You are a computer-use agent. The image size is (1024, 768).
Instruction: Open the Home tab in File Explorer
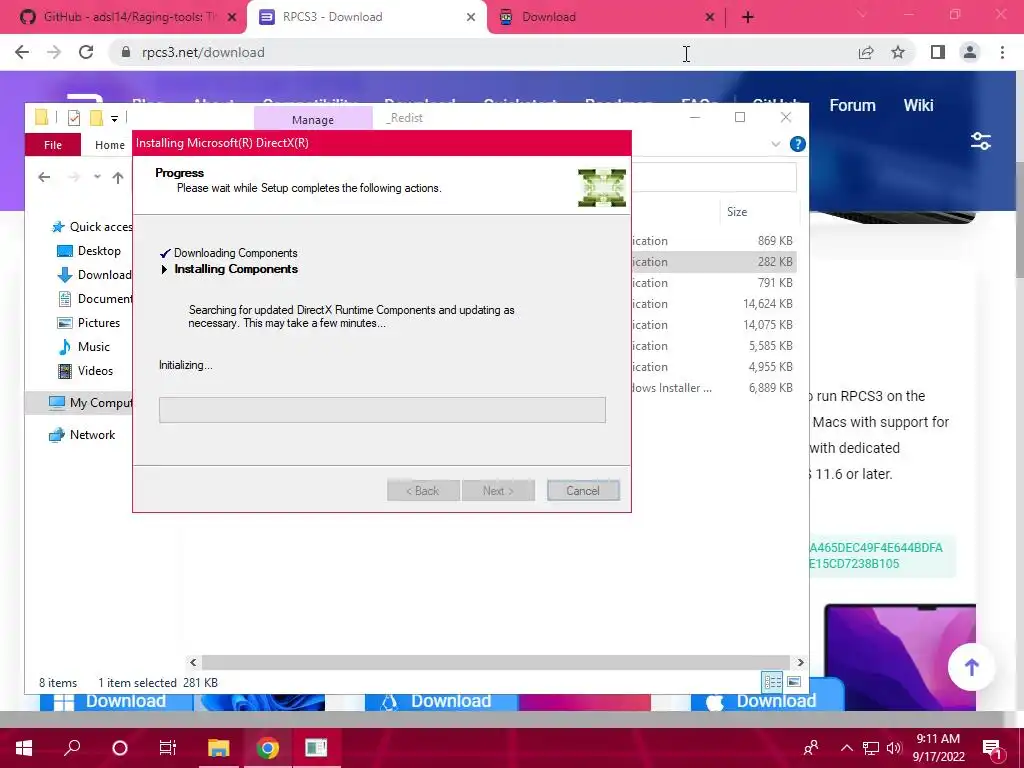pos(110,145)
